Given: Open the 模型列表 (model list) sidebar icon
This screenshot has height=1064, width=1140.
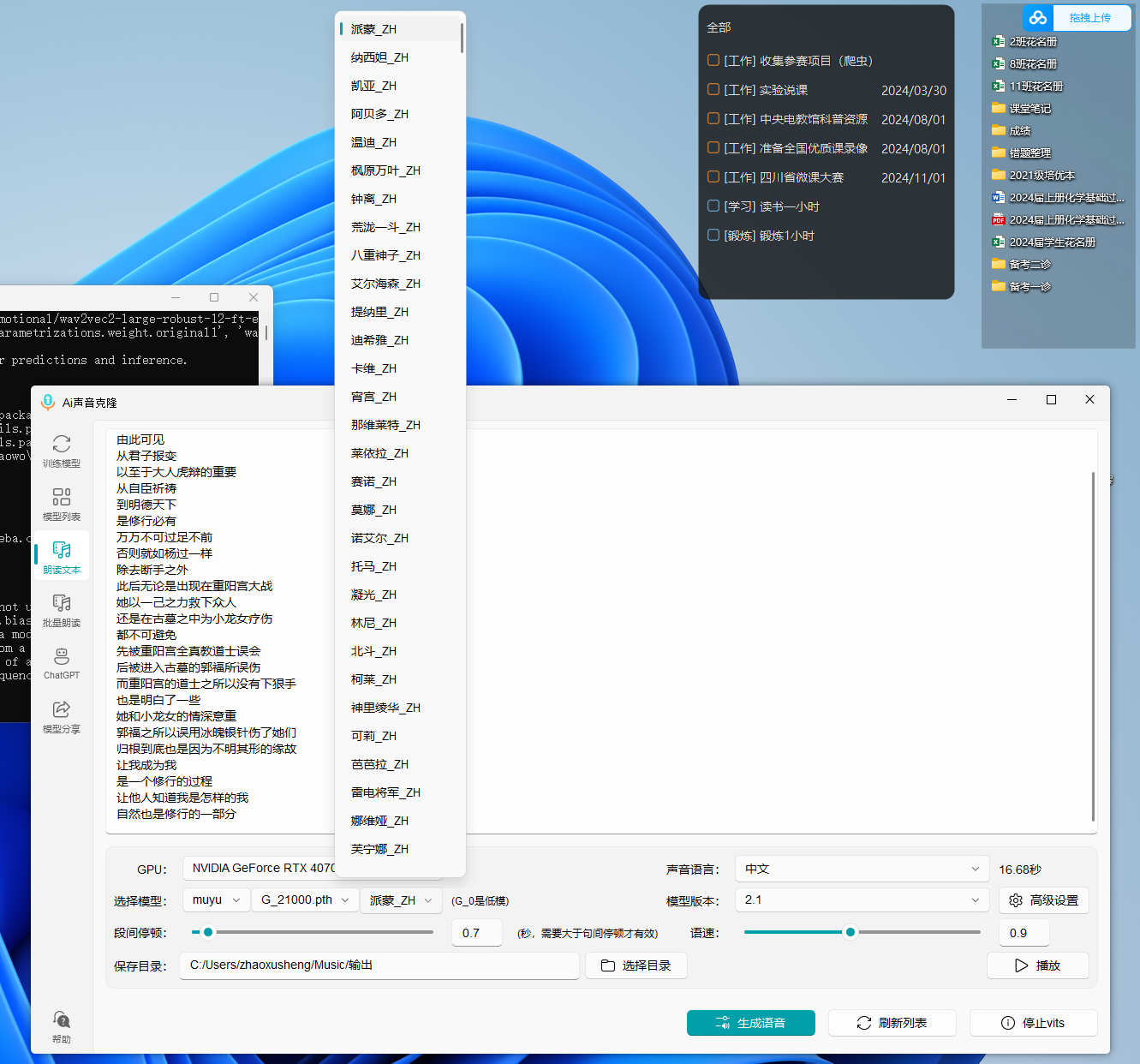Looking at the screenshot, I should click(x=62, y=504).
